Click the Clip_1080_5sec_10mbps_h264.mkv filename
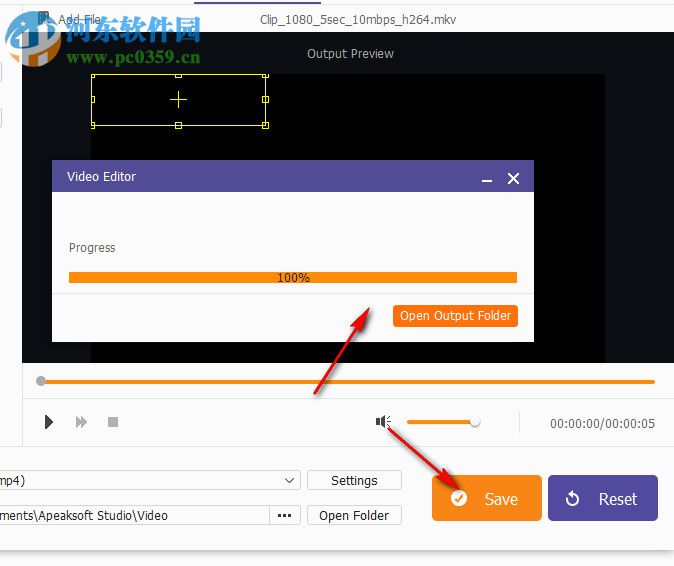The image size is (674, 566). point(358,20)
